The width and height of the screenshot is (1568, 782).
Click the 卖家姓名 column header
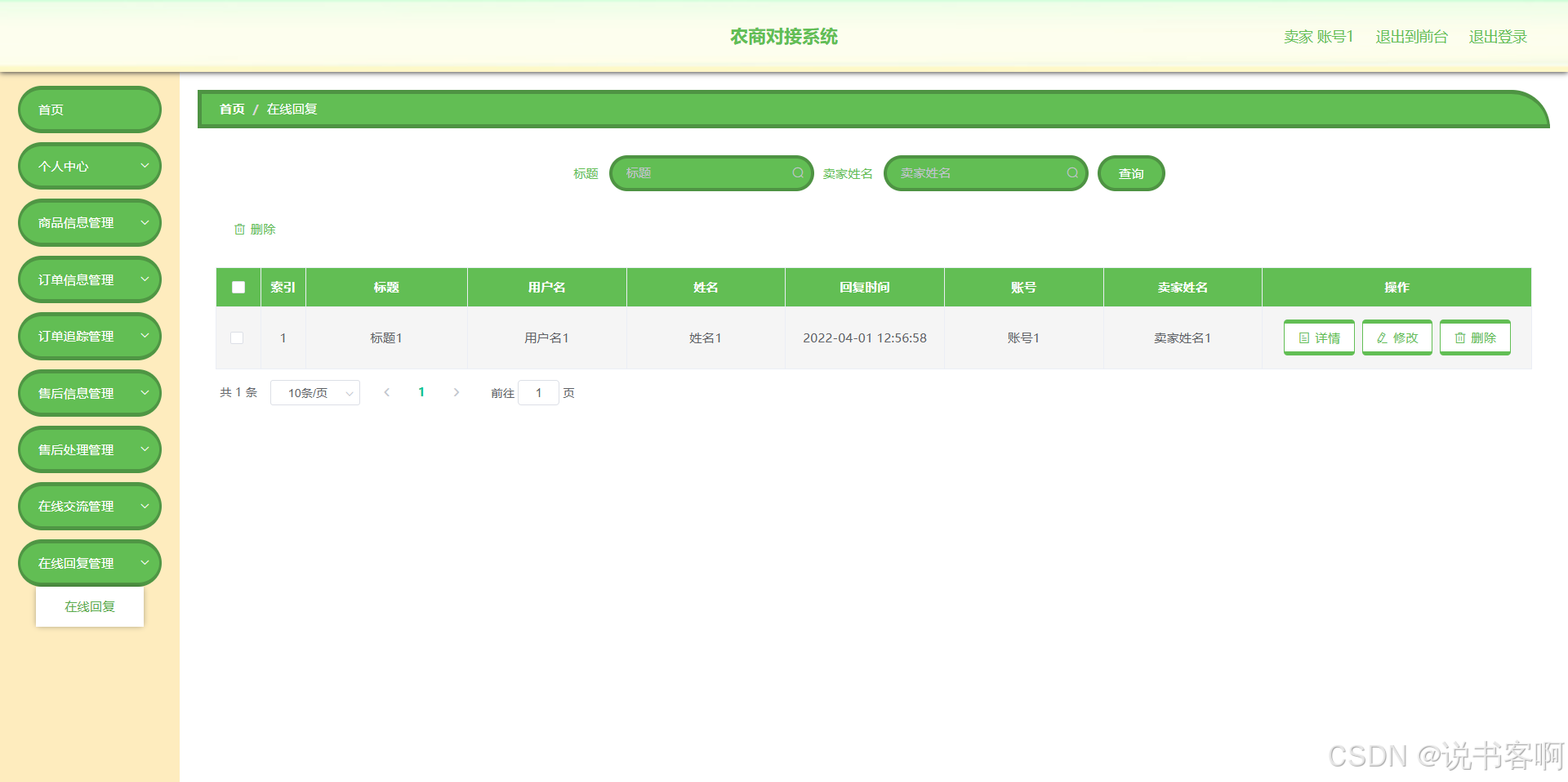1183,288
